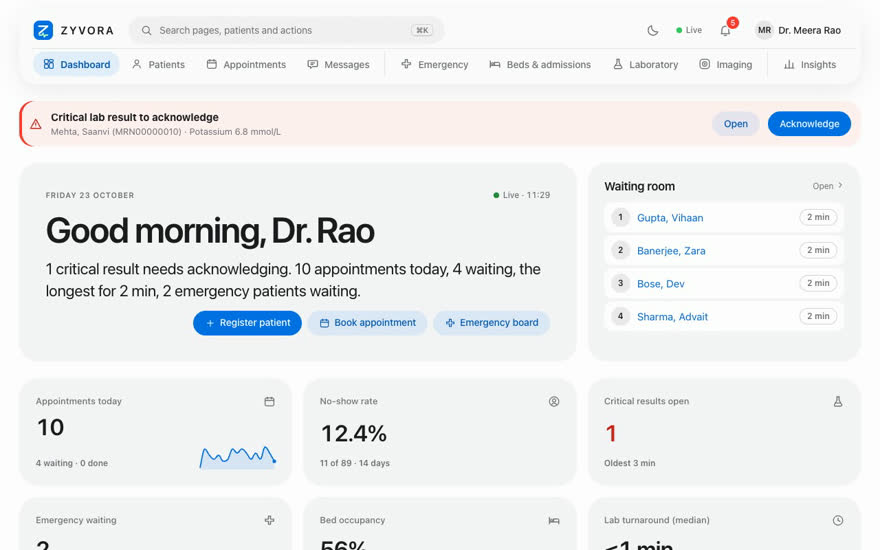The image size is (880, 550).
Task: Open patient Banerjee, Zara
Action: [671, 251]
